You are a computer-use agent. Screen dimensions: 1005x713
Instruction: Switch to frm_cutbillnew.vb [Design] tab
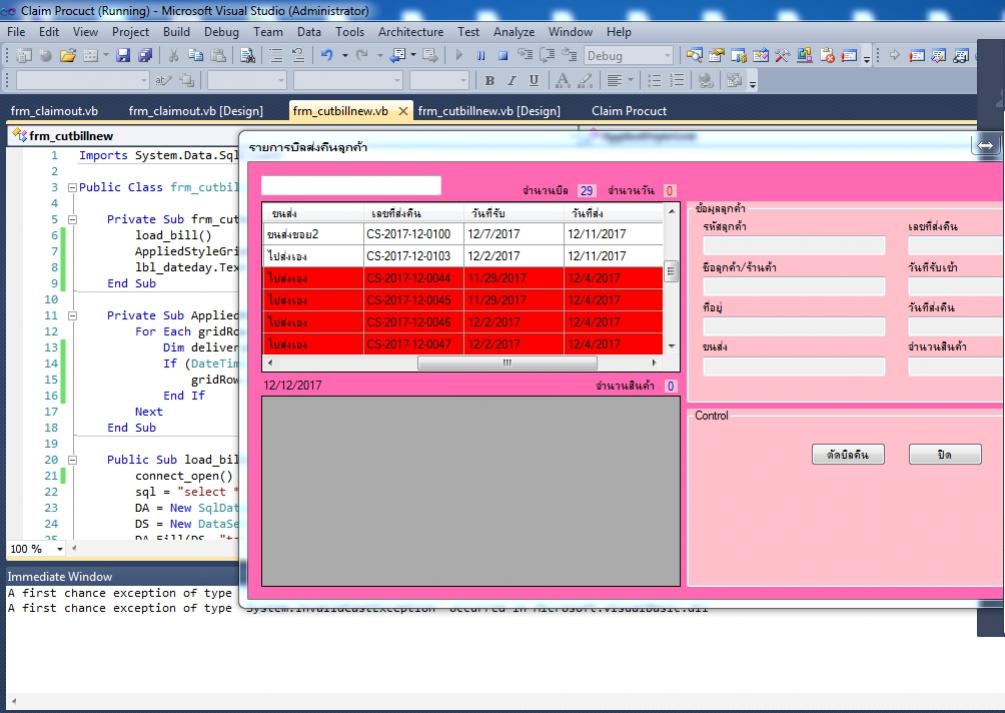(489, 111)
